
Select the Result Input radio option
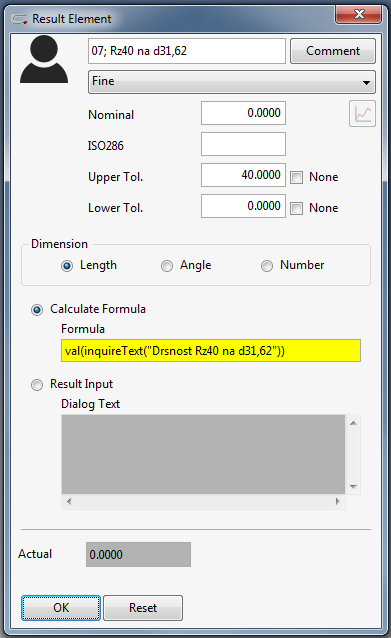point(37,385)
